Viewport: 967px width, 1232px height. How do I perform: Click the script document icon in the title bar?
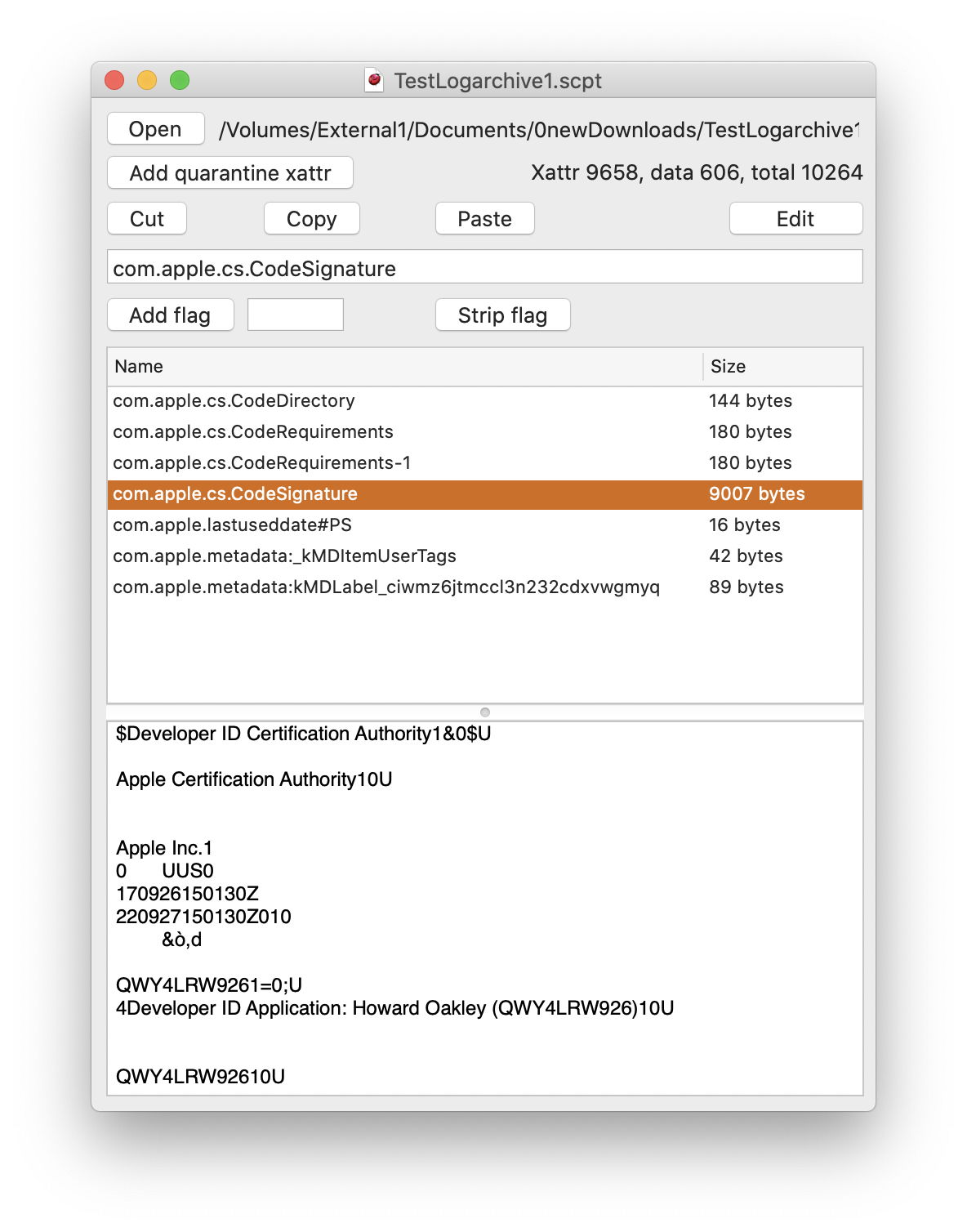click(x=374, y=81)
